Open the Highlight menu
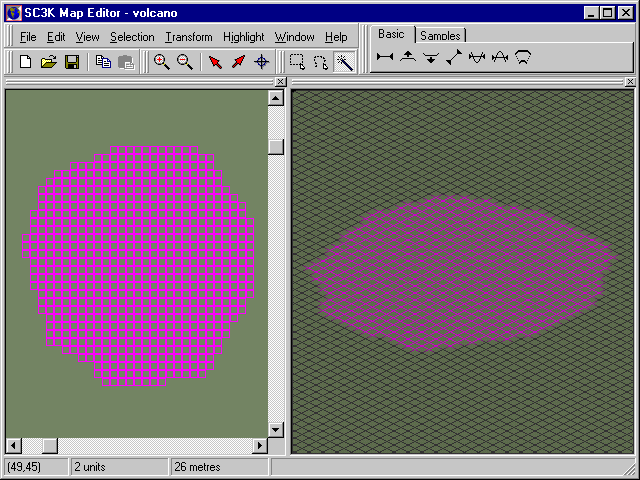The width and height of the screenshot is (640, 480). tap(244, 37)
